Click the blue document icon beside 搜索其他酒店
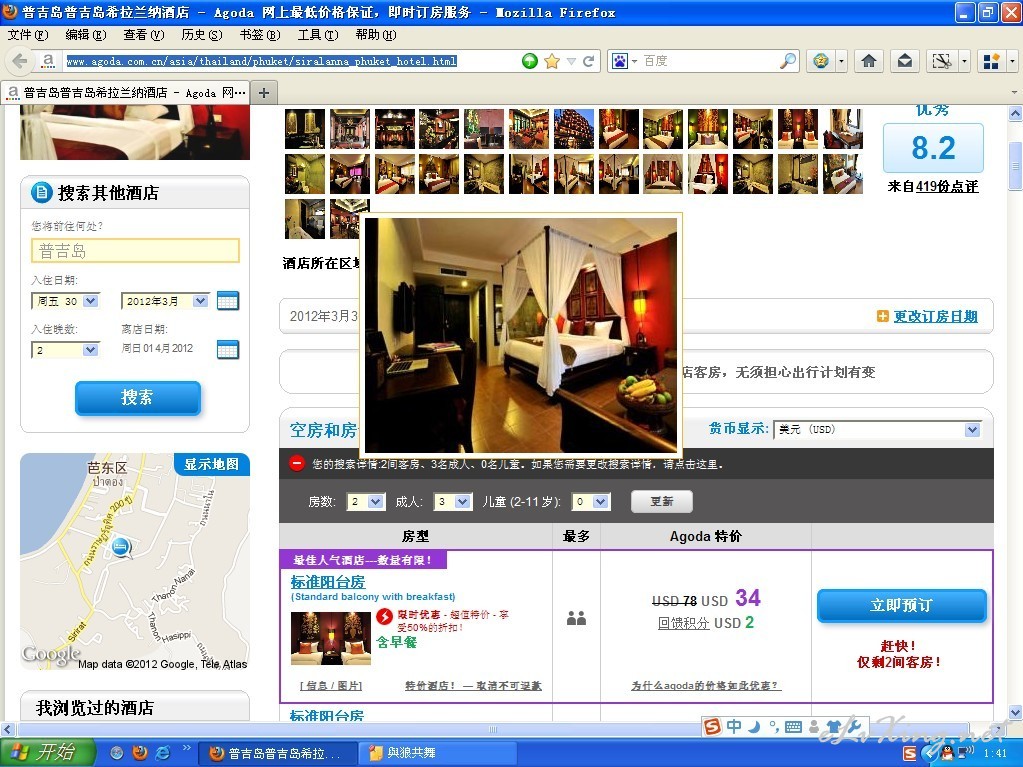The height and width of the screenshot is (767, 1023). pyautogui.click(x=42, y=192)
